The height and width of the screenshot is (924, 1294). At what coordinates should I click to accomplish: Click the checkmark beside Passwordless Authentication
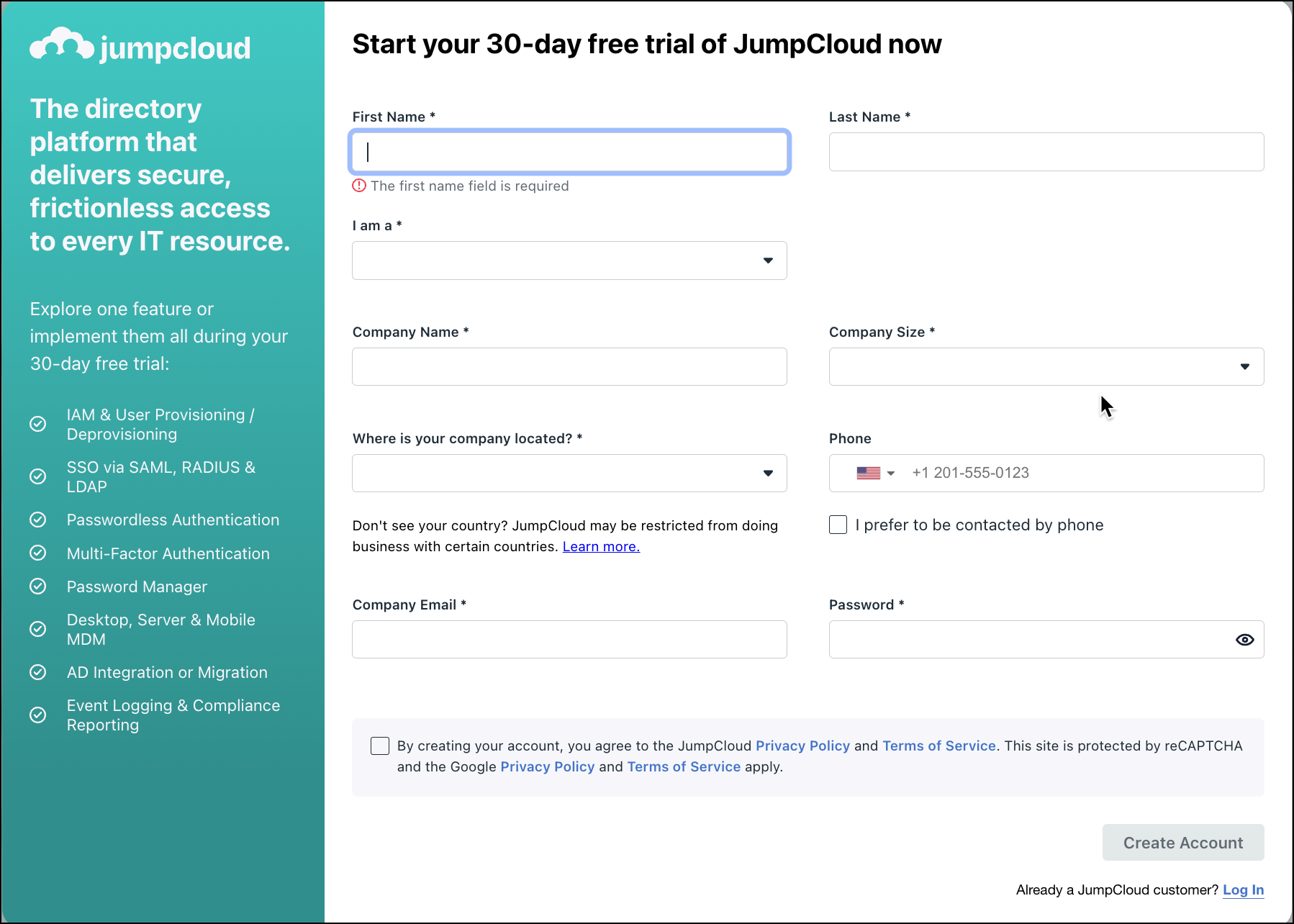pos(37,519)
